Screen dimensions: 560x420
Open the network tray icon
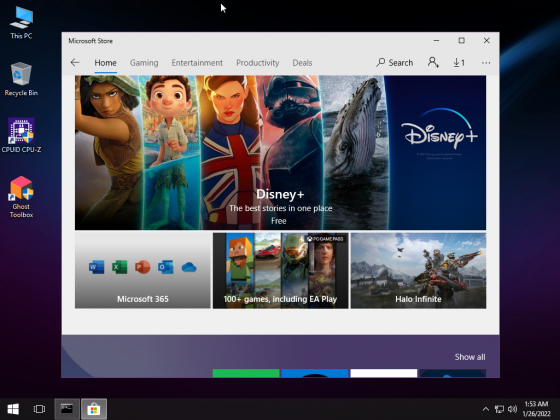(499, 409)
